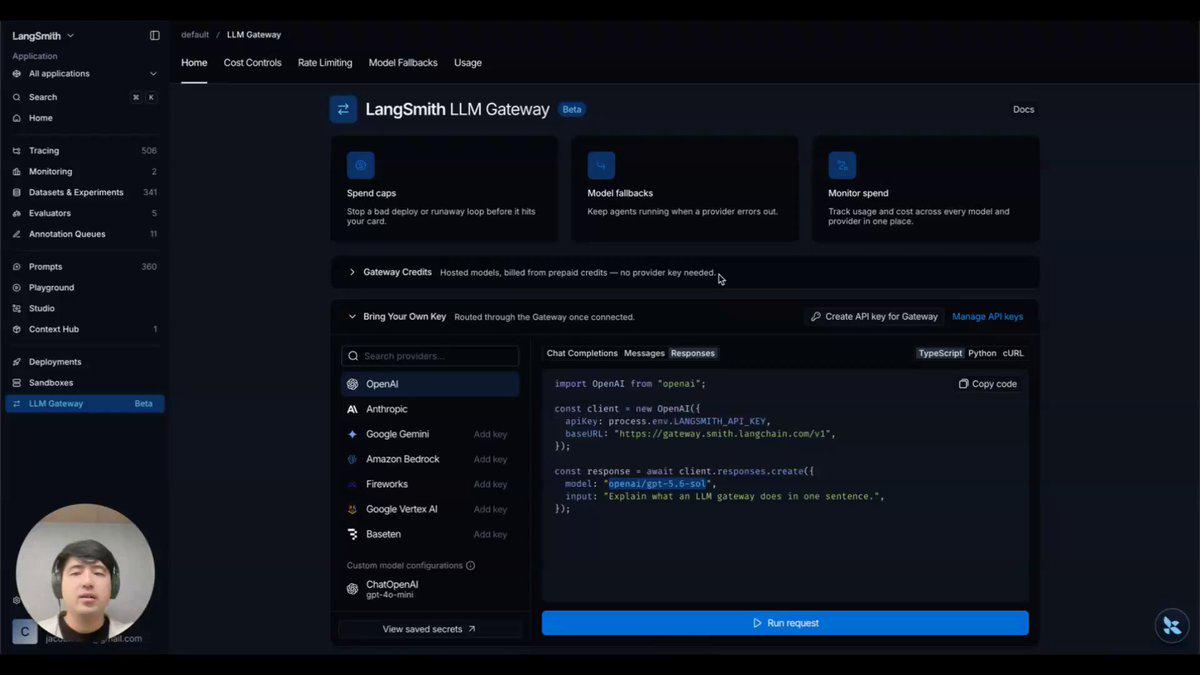Image resolution: width=1200 pixels, height=675 pixels.
Task: Open Manage API keys link
Action: (x=987, y=317)
